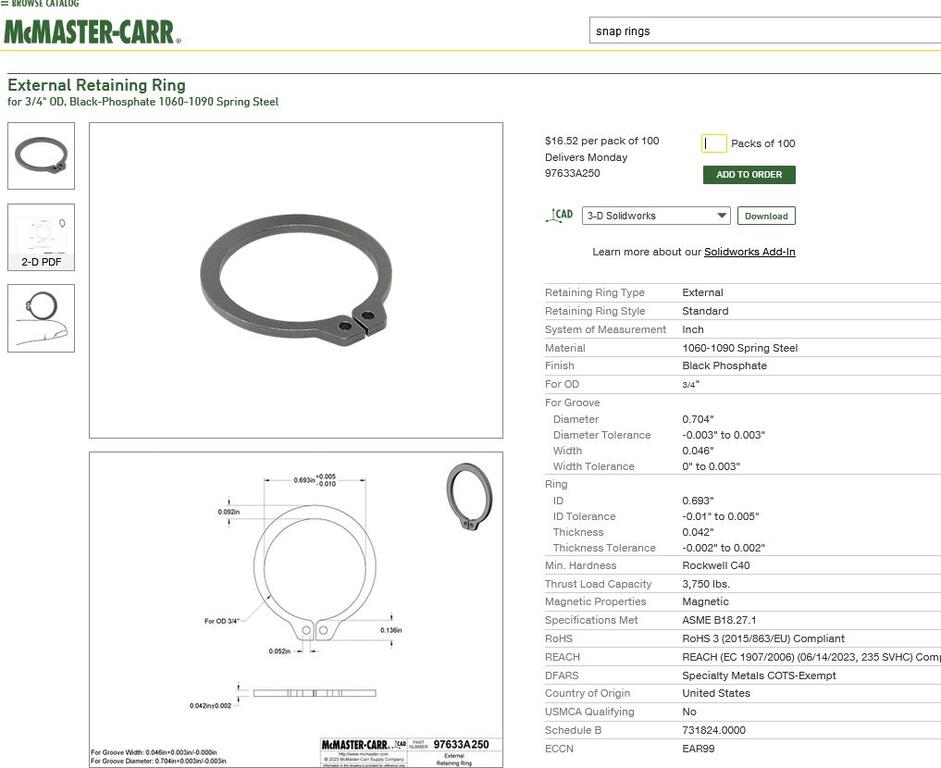The height and width of the screenshot is (768, 941).
Task: Click the part number 97633A250 under delivery info
Action: pos(573,173)
